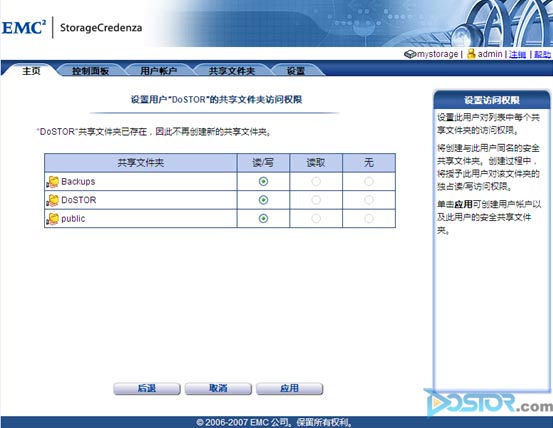Select read-only (读取) radio for public

pos(316,219)
